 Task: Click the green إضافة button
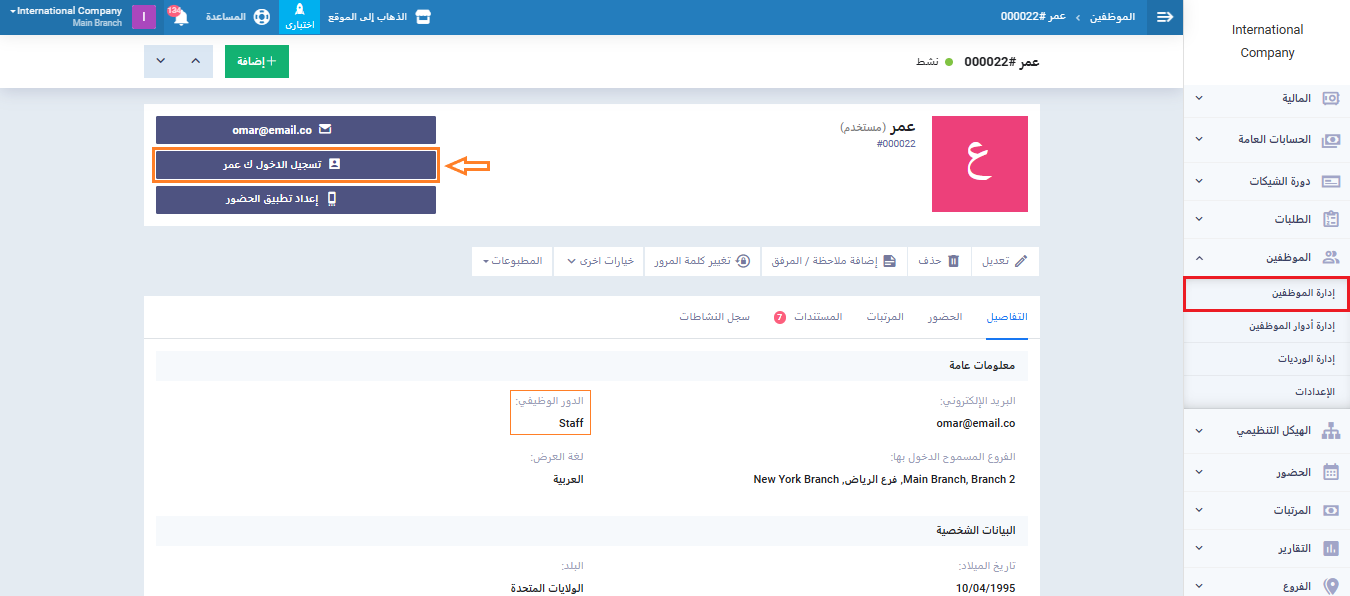coord(257,61)
